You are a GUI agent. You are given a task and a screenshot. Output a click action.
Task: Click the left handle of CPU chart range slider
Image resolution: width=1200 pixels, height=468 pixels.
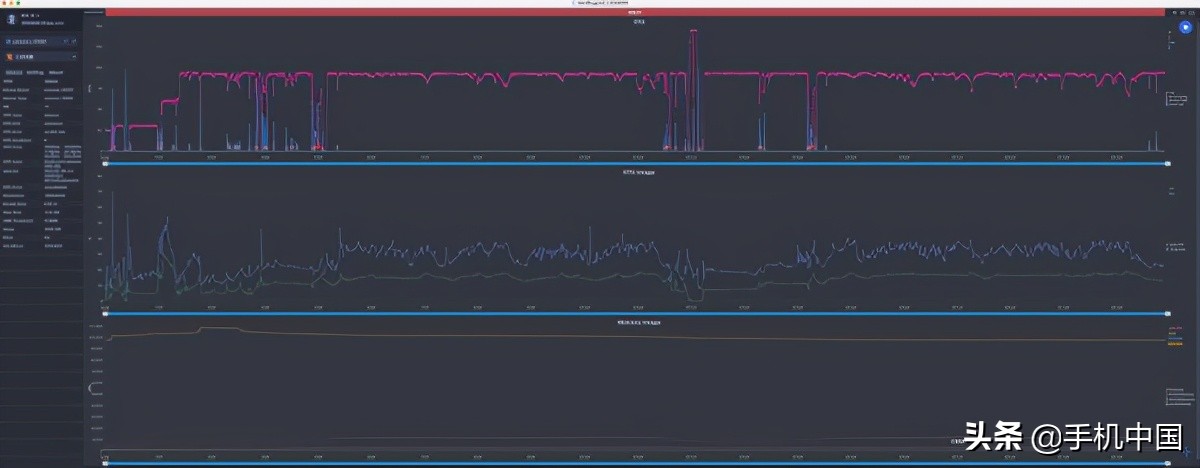coord(105,313)
